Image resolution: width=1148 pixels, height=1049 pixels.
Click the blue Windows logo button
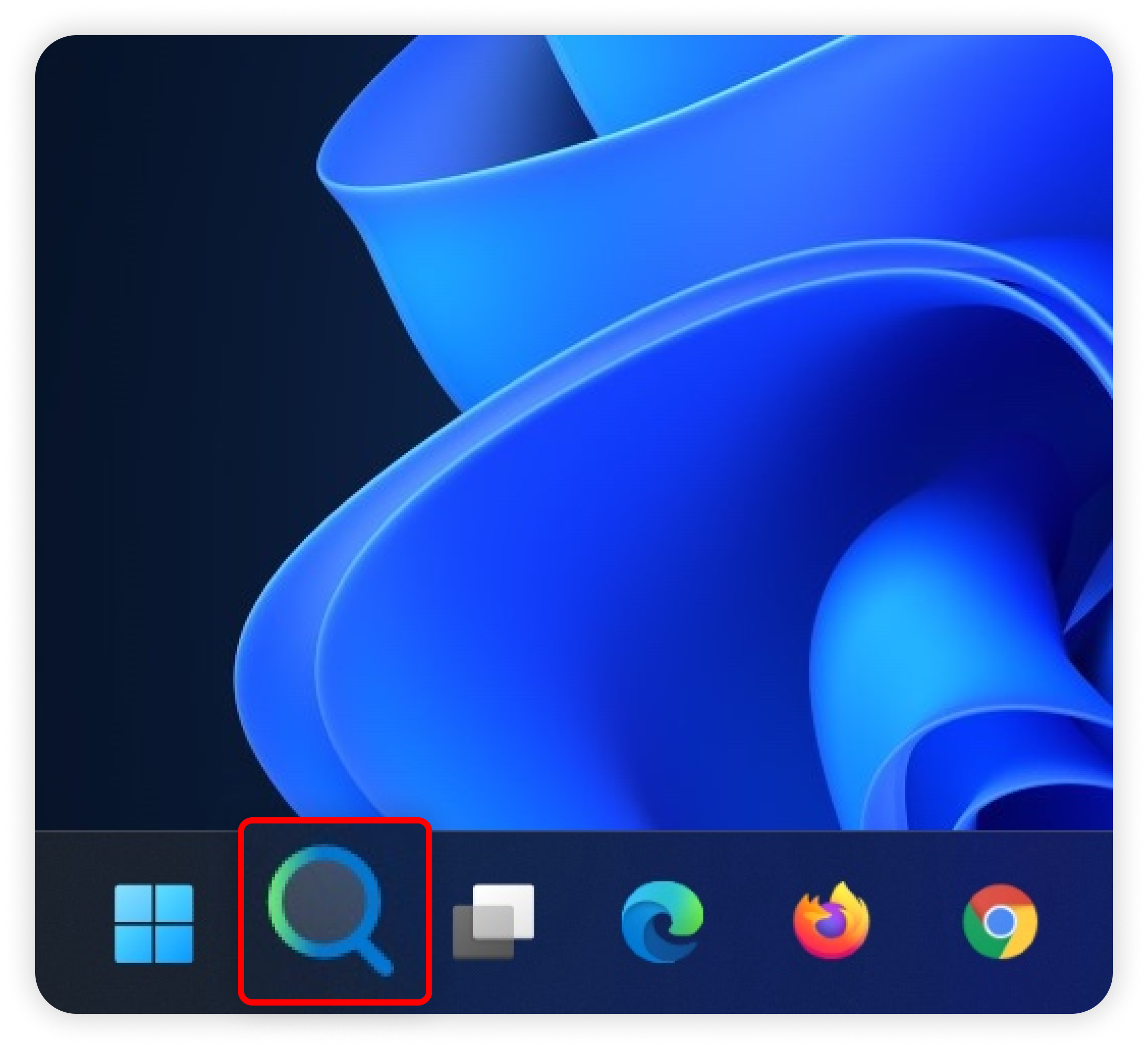point(154,924)
